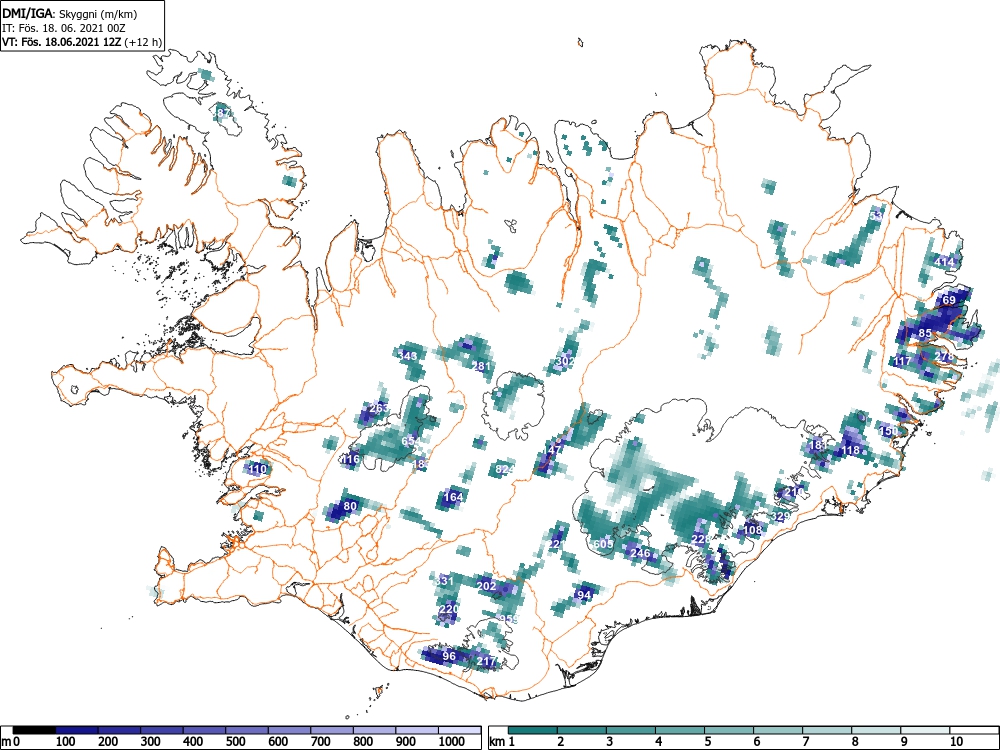
Task: Select the '10' label in km legend
Action: pos(956,741)
